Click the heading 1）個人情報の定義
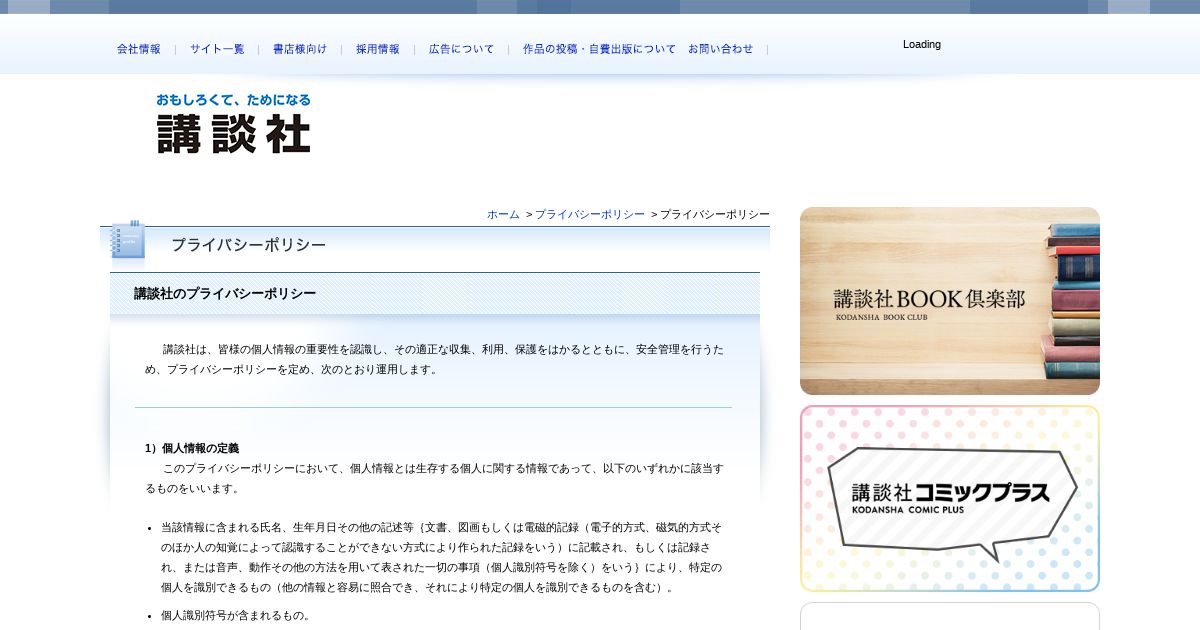Image resolution: width=1200 pixels, height=630 pixels. [192, 448]
